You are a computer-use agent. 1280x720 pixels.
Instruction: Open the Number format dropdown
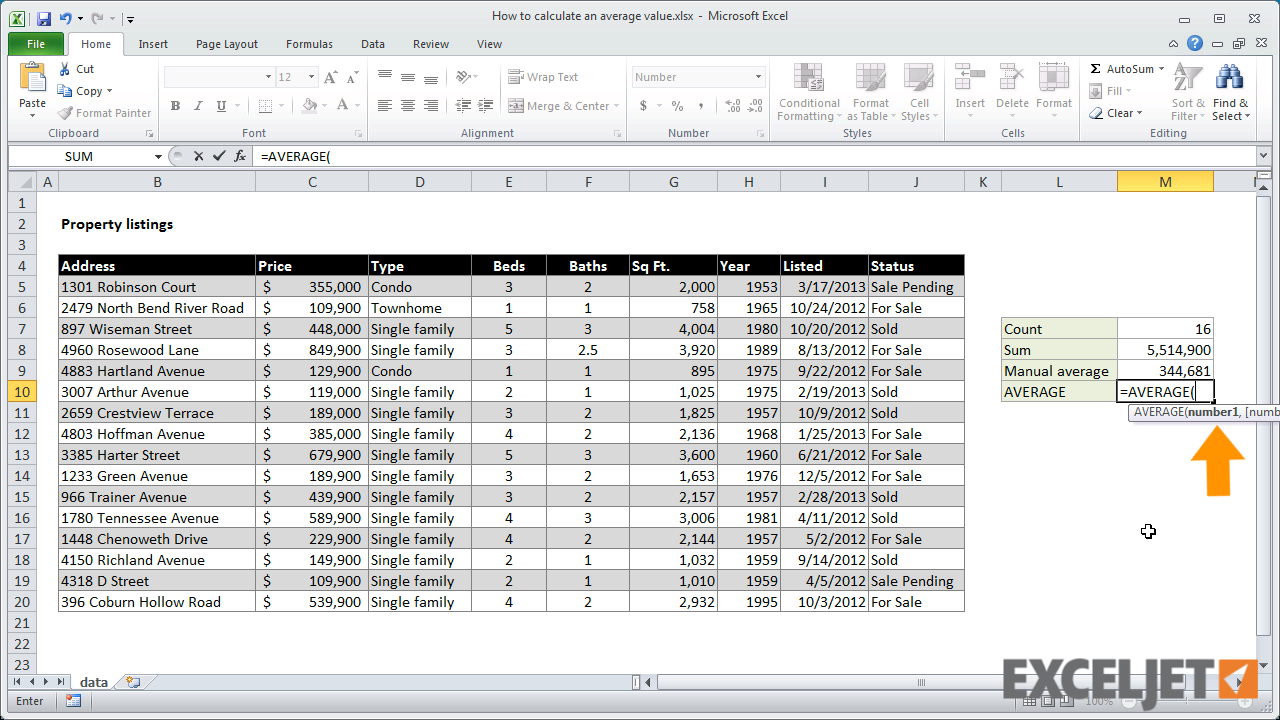tap(758, 77)
